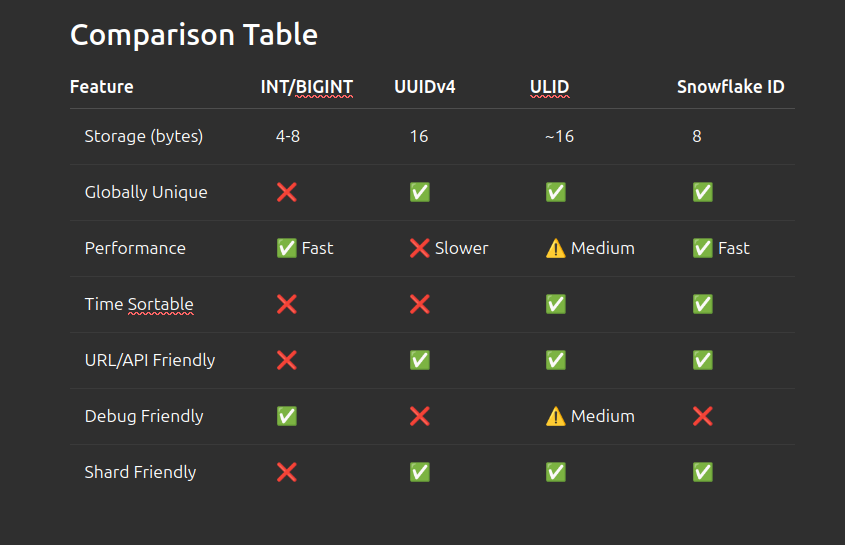The height and width of the screenshot is (545, 845).
Task: Click the red cross in Globally Unique INT/BIGINT cell
Action: (286, 192)
